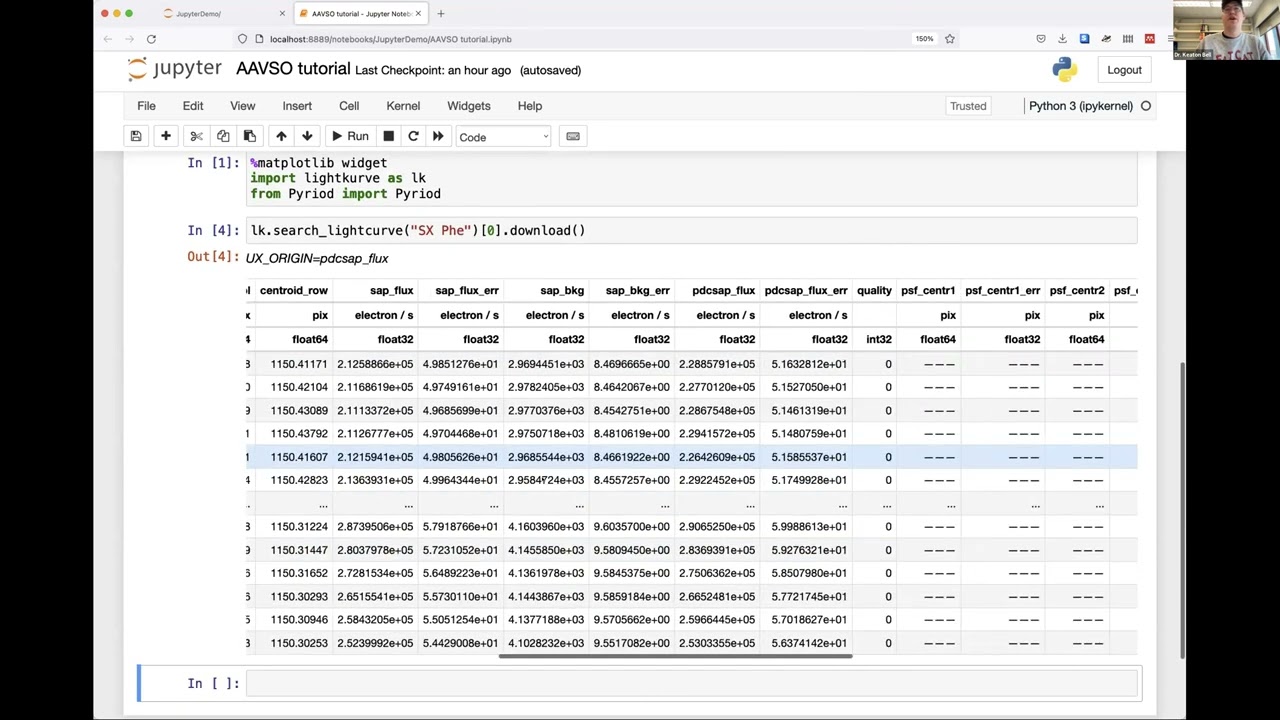
Task: Open the File menu
Action: 146,106
